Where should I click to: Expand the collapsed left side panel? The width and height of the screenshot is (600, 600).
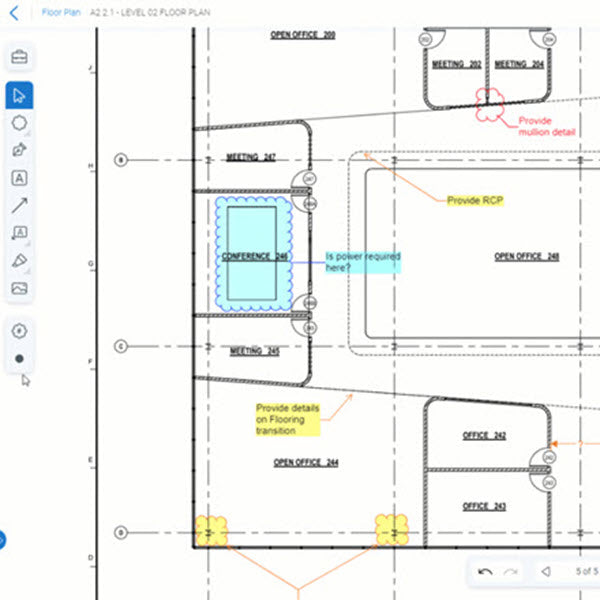tap(2, 540)
